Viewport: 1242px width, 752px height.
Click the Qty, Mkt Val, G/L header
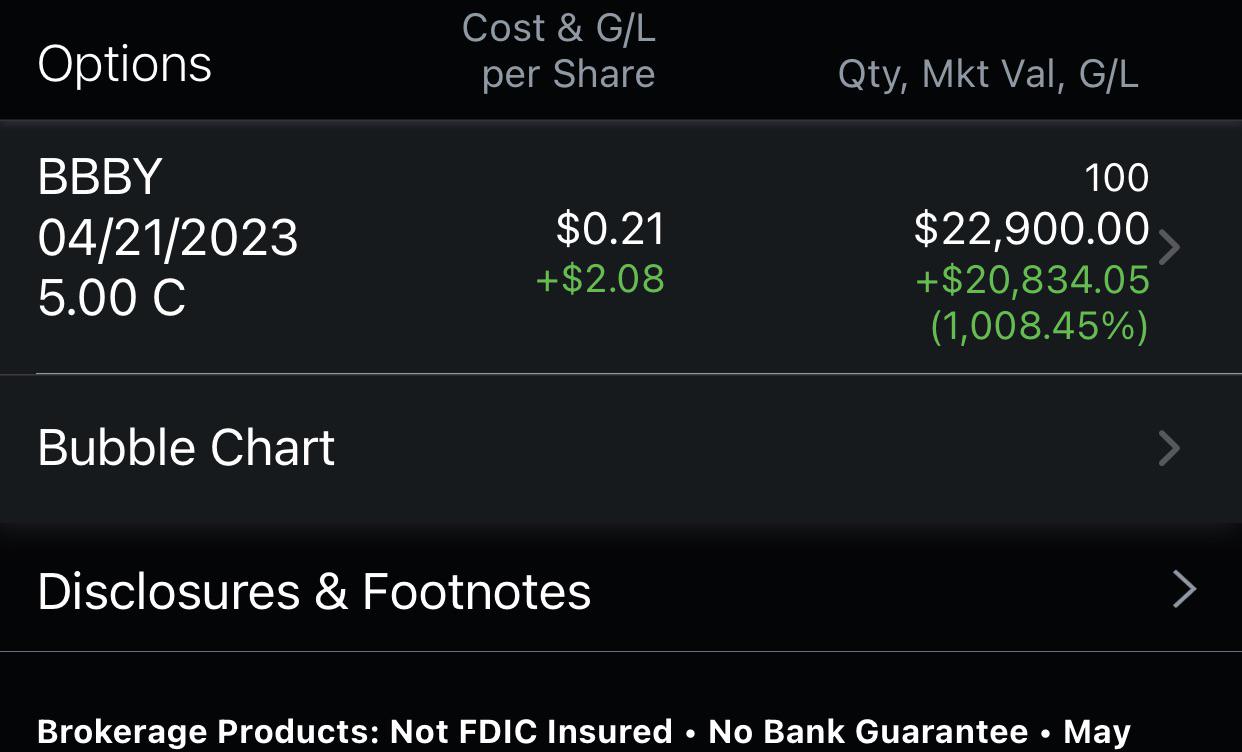click(x=988, y=75)
